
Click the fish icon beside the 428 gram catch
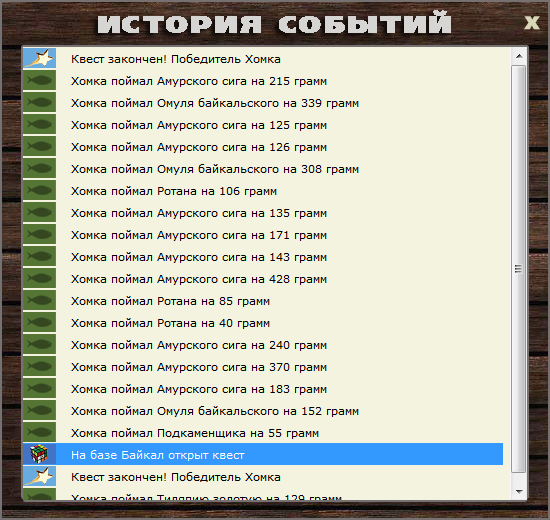(39, 279)
